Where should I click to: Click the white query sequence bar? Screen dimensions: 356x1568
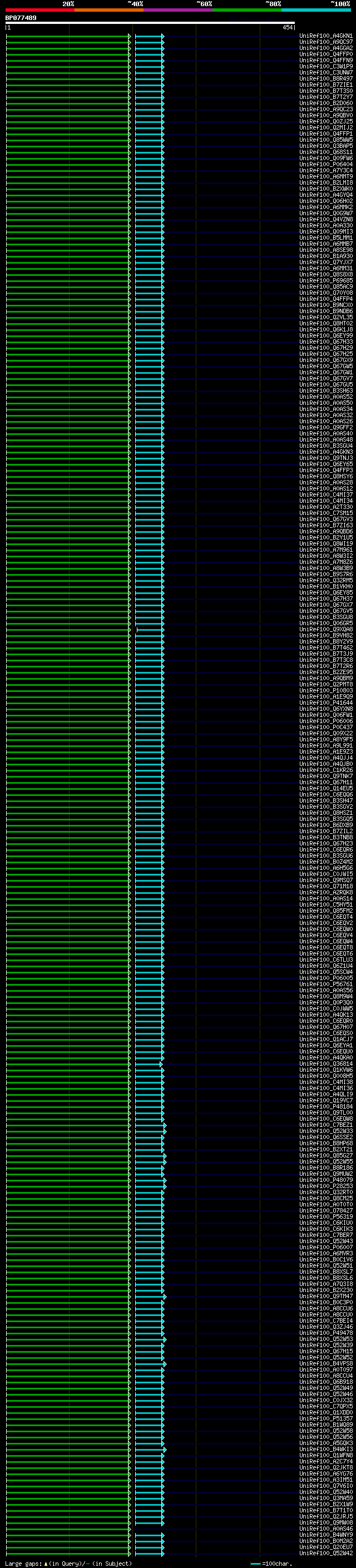pyautogui.click(x=150, y=23)
